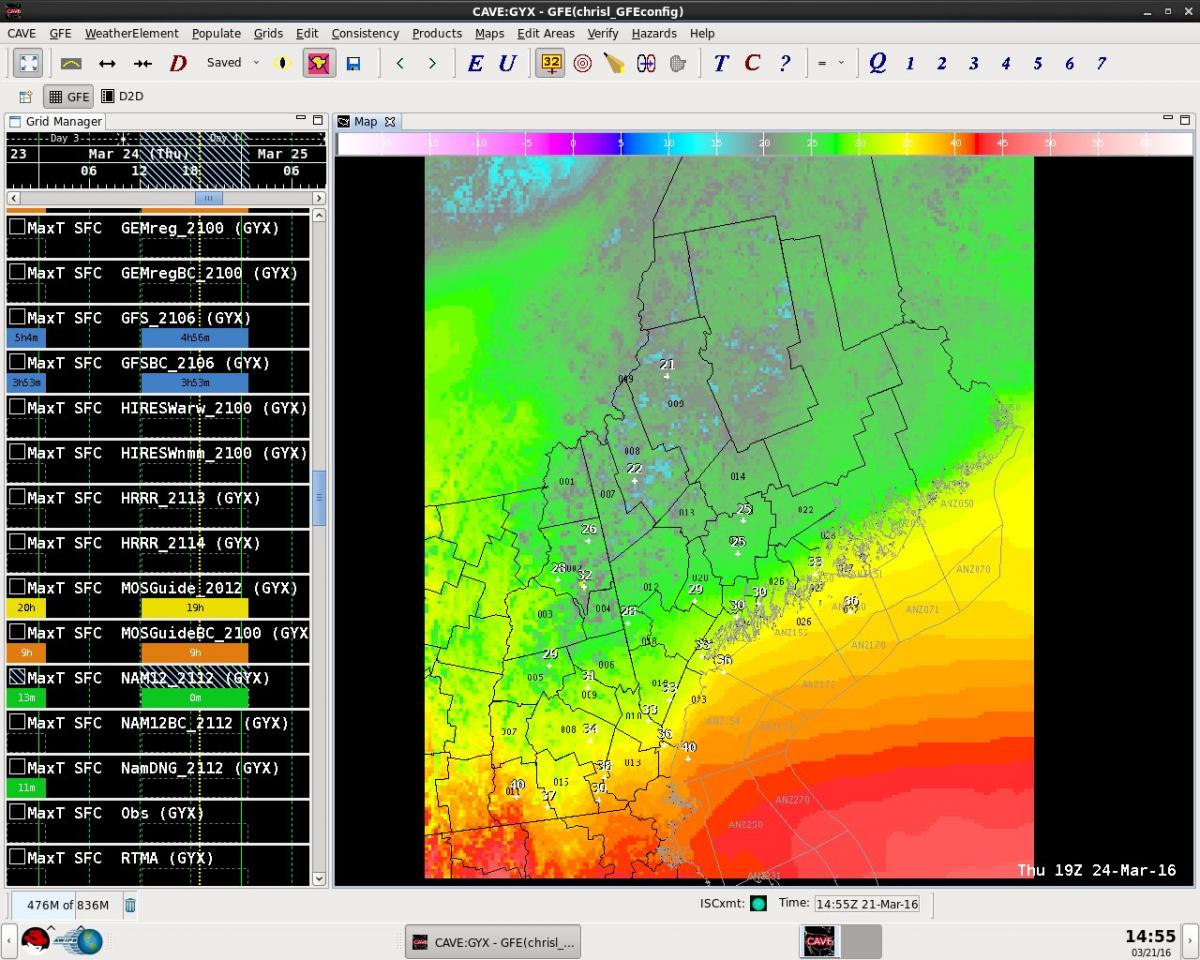Expand the equals sign dropdown in toolbar
1200x960 pixels.
[x=840, y=63]
